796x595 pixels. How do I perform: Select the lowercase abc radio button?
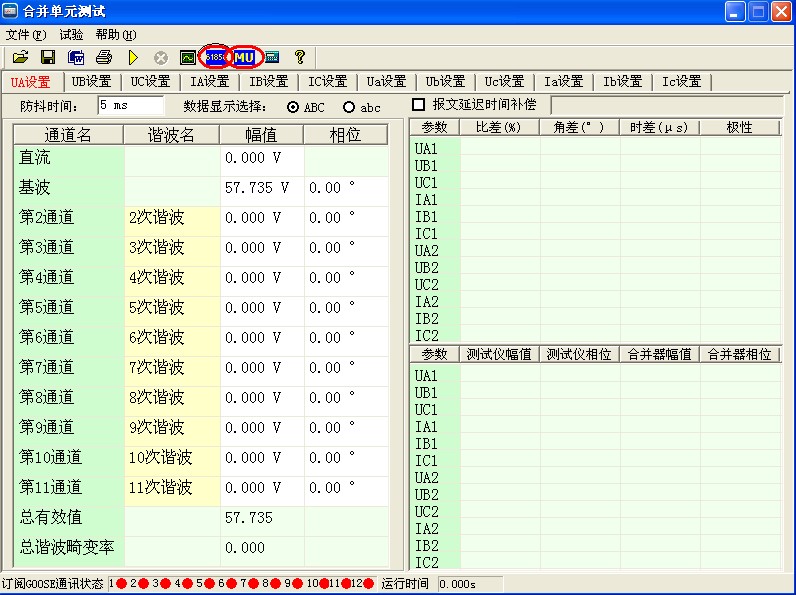tap(349, 107)
